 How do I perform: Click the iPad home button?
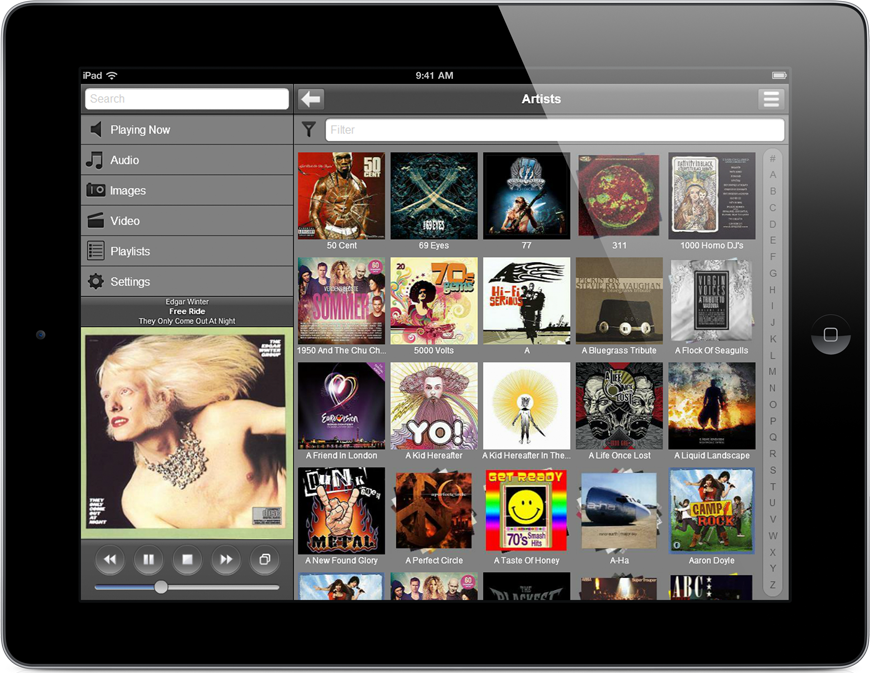pyautogui.click(x=830, y=335)
